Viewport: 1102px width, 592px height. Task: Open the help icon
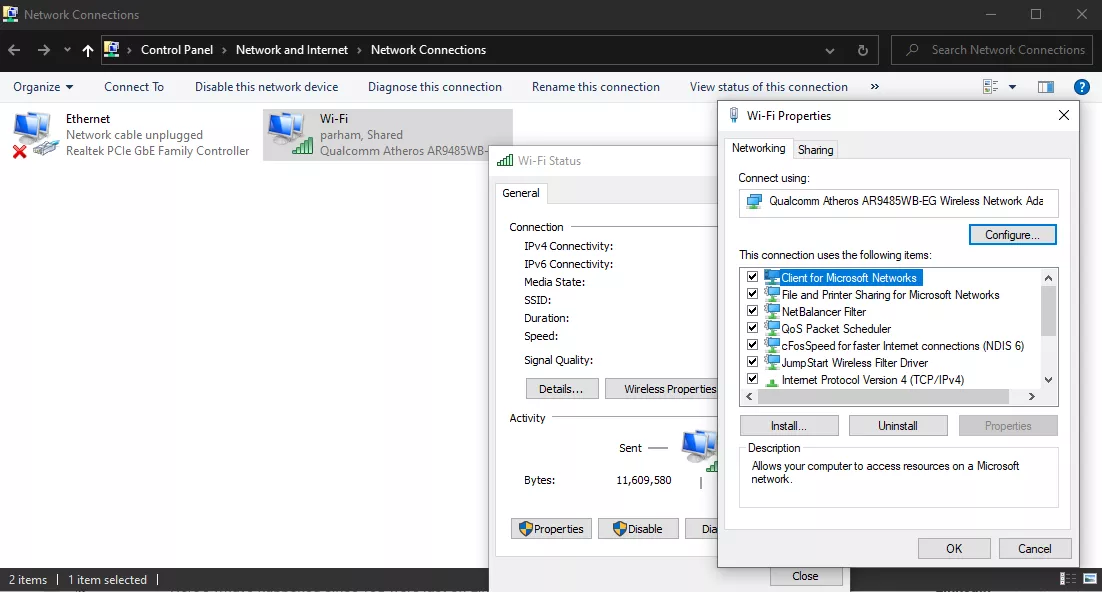(x=1082, y=86)
